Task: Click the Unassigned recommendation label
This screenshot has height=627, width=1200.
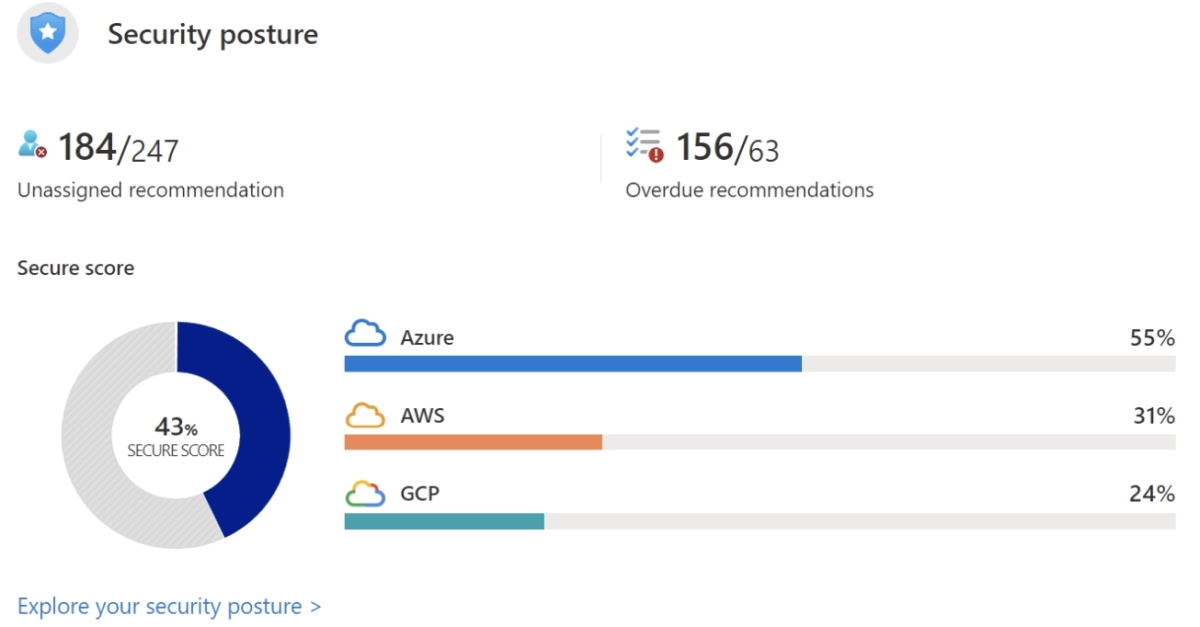Action: [x=150, y=190]
